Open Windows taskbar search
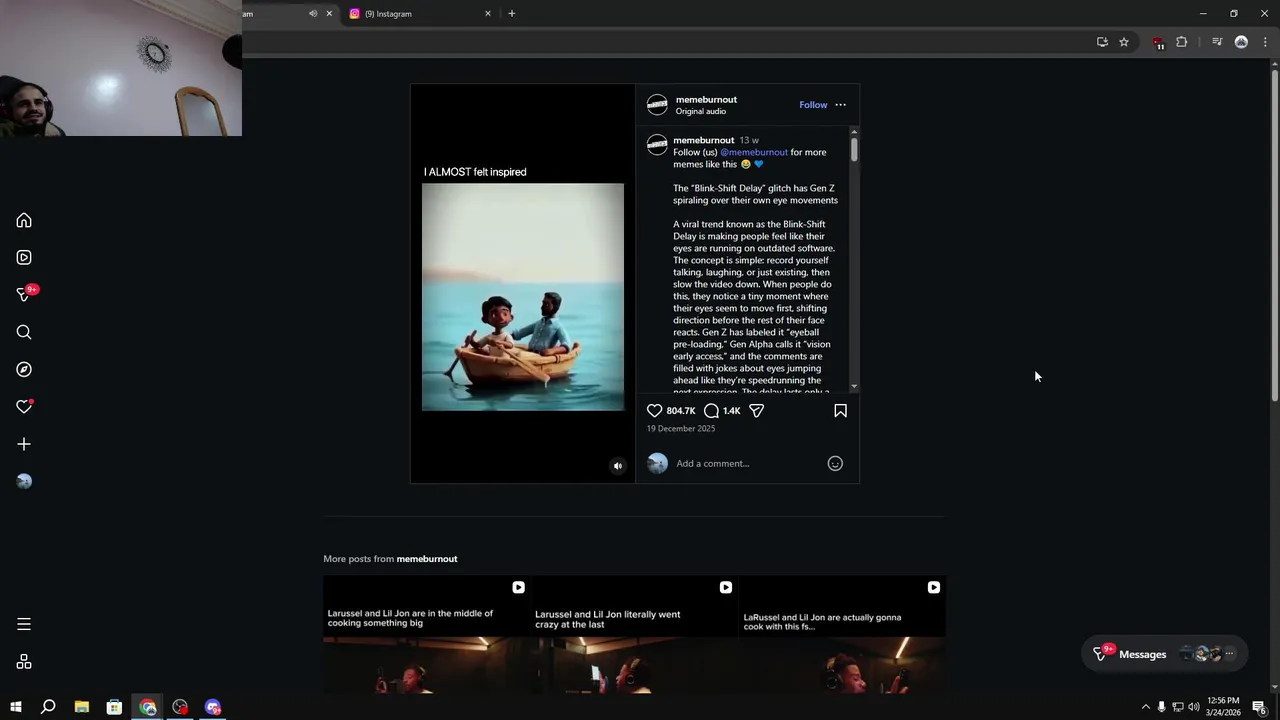1280x720 pixels. coord(48,707)
